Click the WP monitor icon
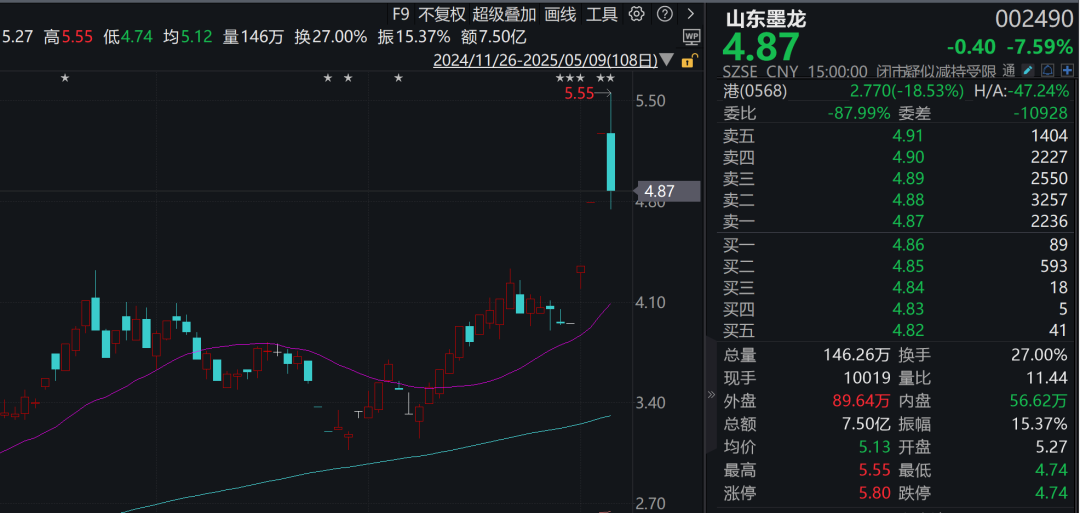The width and height of the screenshot is (1080, 513). coord(691,36)
